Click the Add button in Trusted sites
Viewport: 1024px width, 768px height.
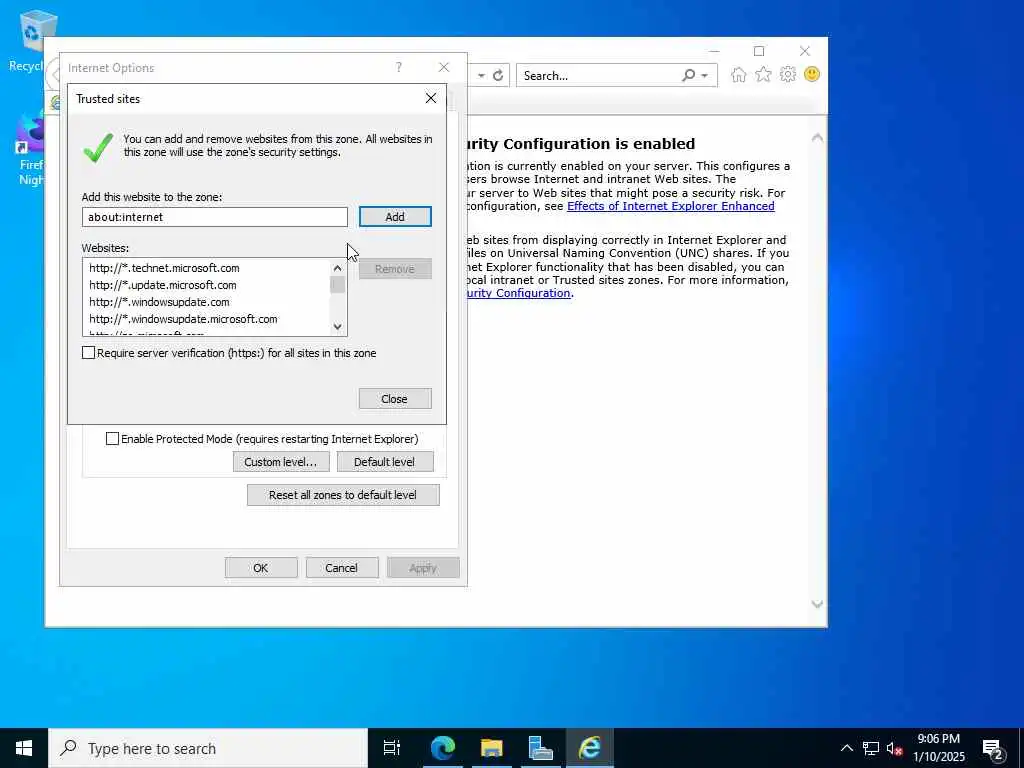395,217
